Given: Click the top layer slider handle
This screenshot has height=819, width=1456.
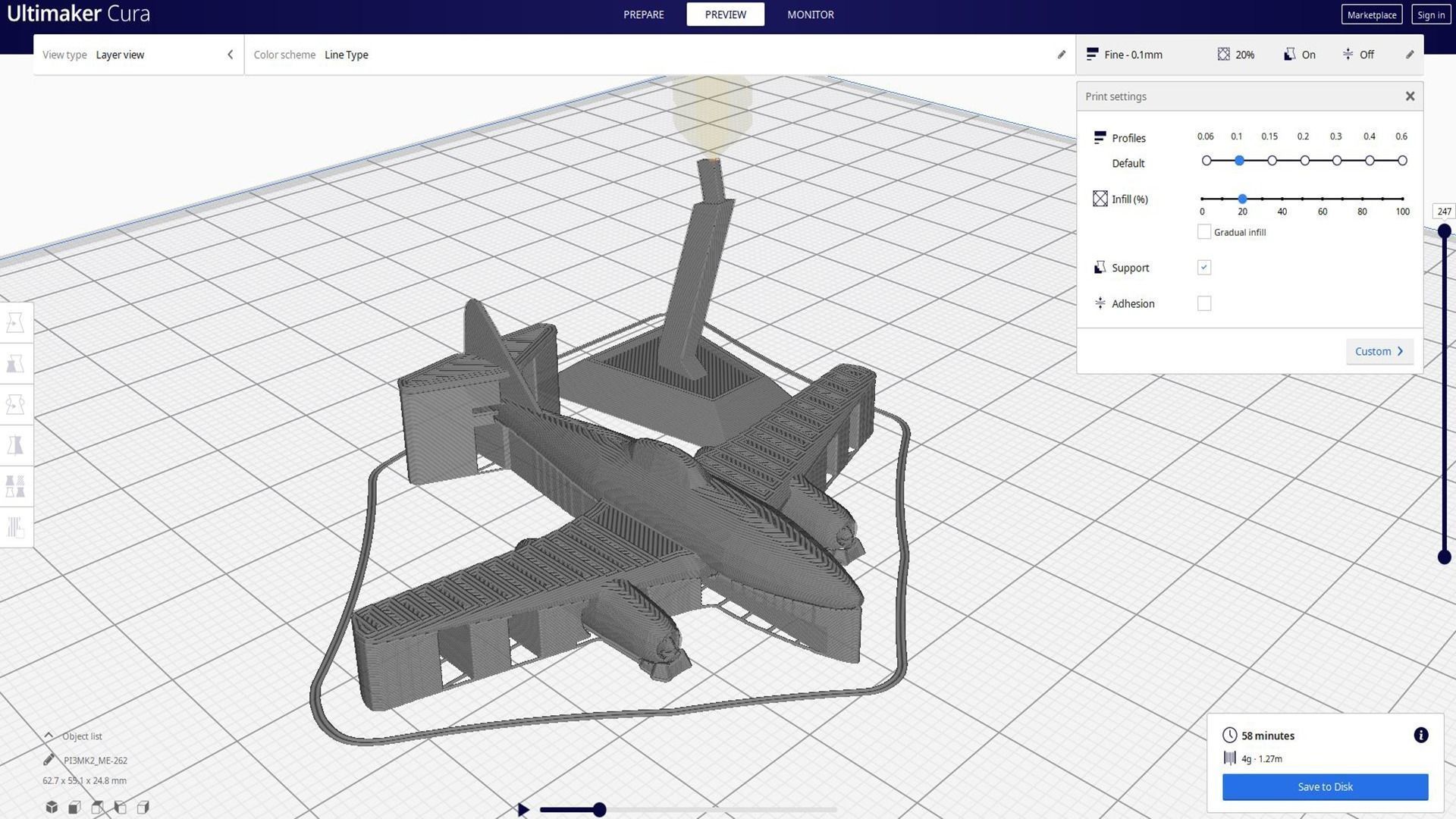Looking at the screenshot, I should click(1444, 231).
